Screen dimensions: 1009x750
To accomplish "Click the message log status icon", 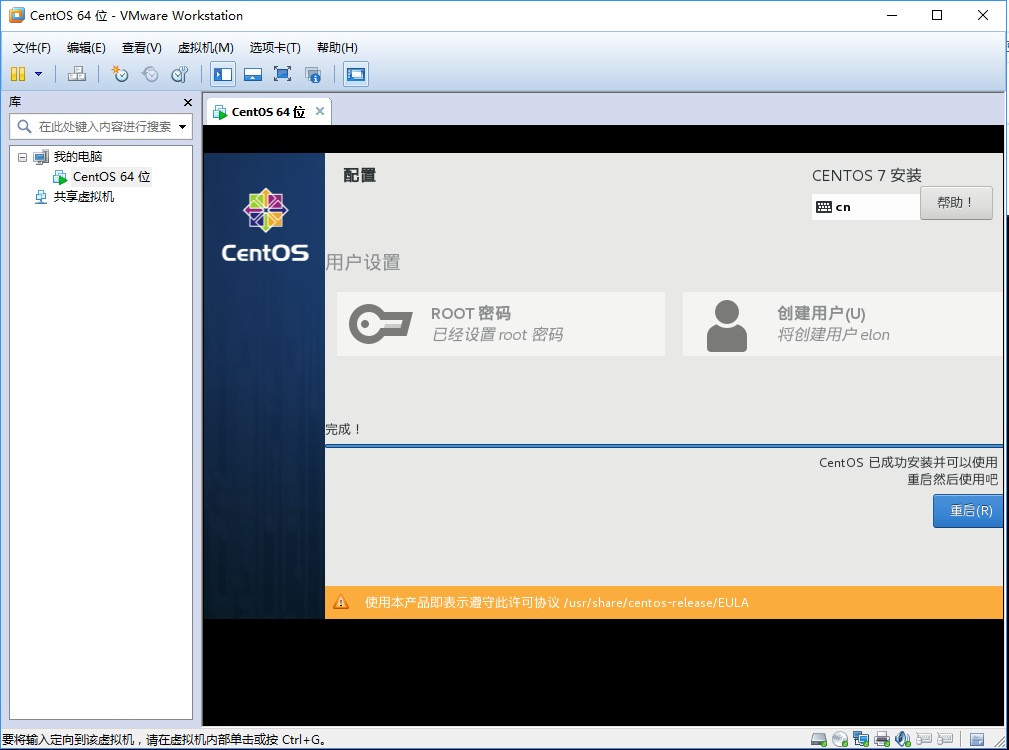I will pyautogui.click(x=977, y=740).
